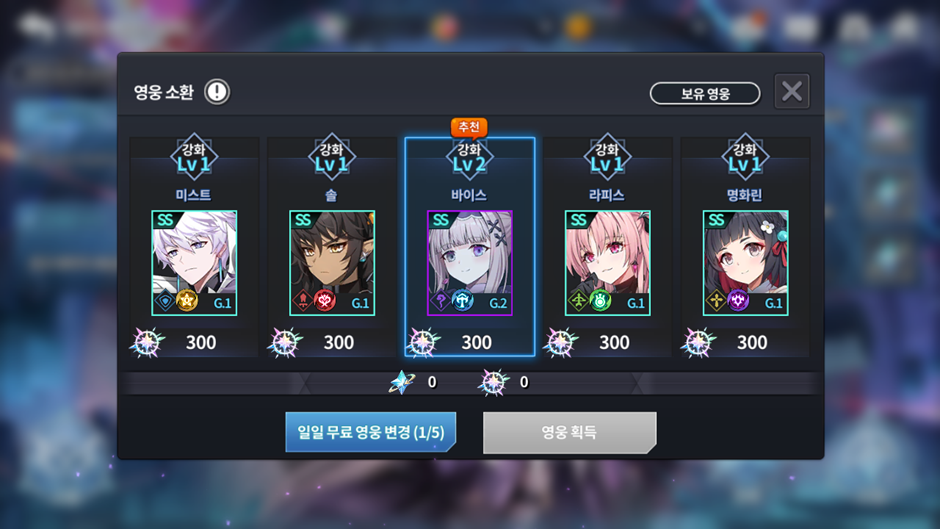
Task: Open the 보유 영웅 owned heroes list
Action: [x=705, y=94]
